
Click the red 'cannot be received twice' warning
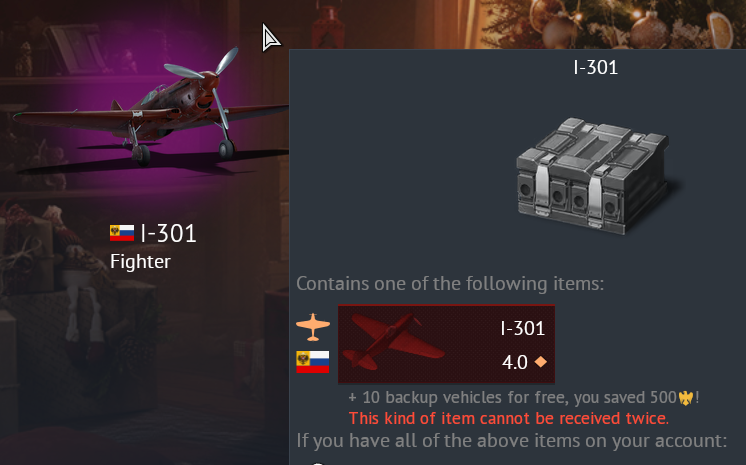pyautogui.click(x=509, y=418)
